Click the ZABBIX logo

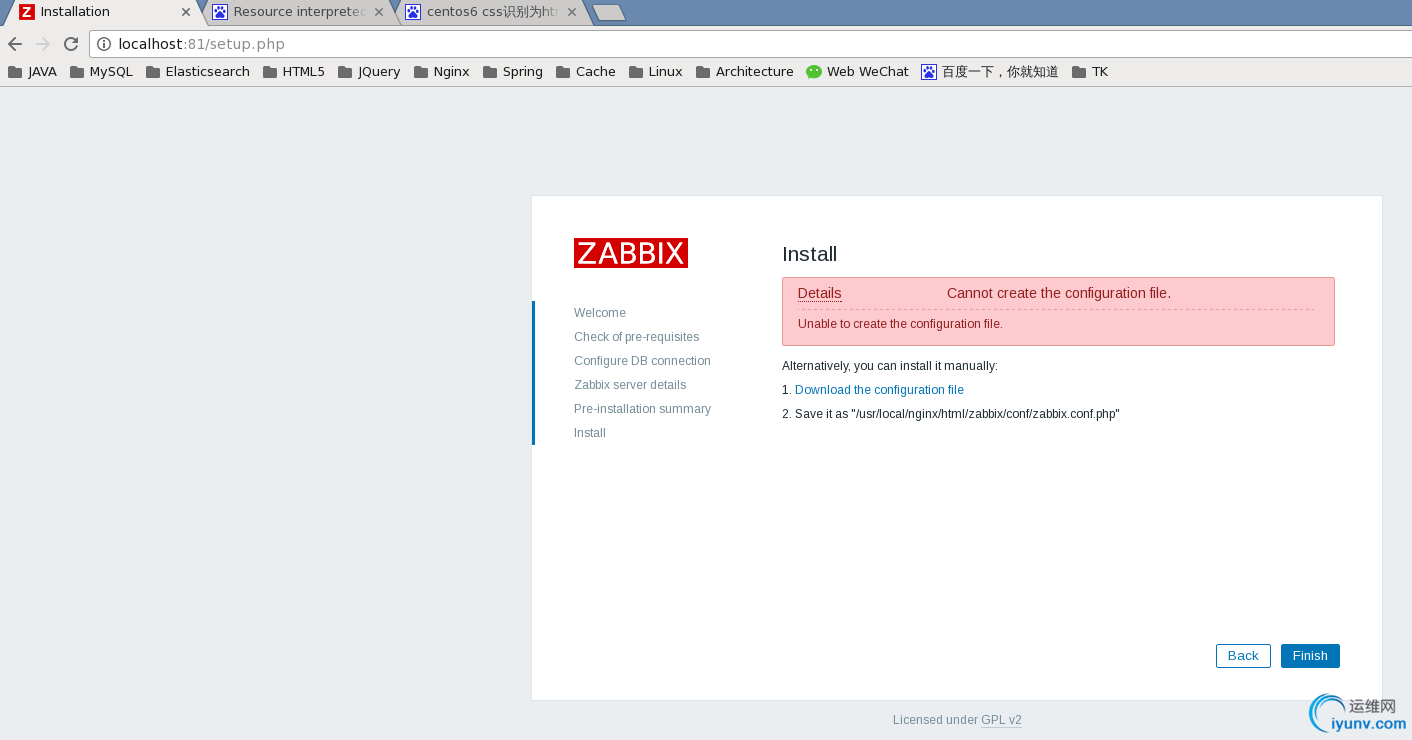tap(631, 253)
